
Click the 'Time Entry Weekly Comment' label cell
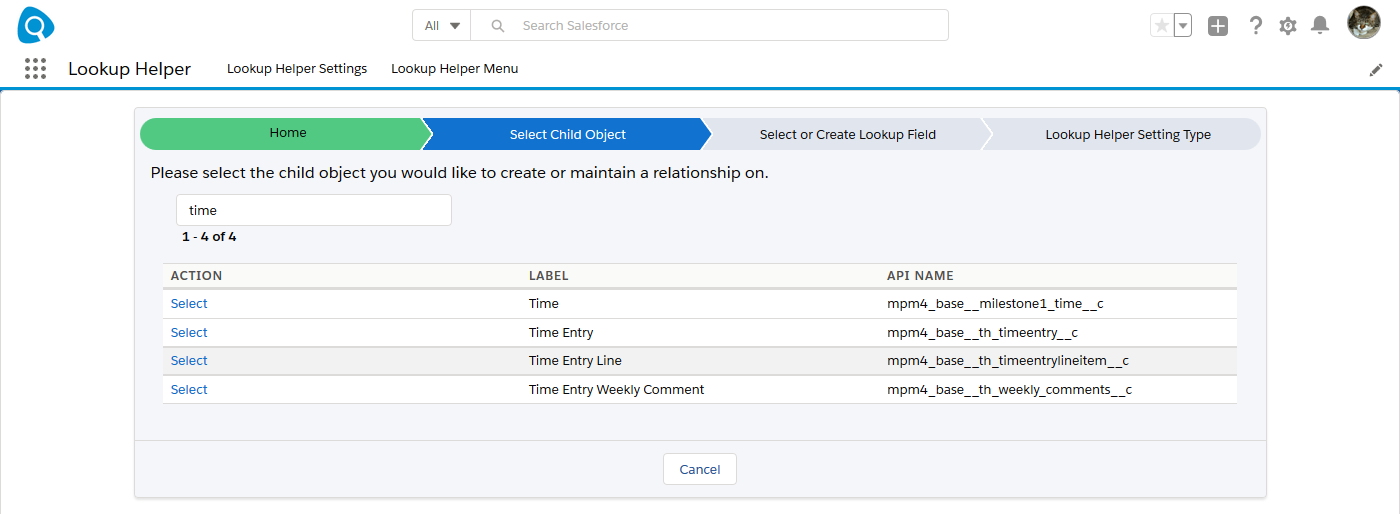point(617,390)
